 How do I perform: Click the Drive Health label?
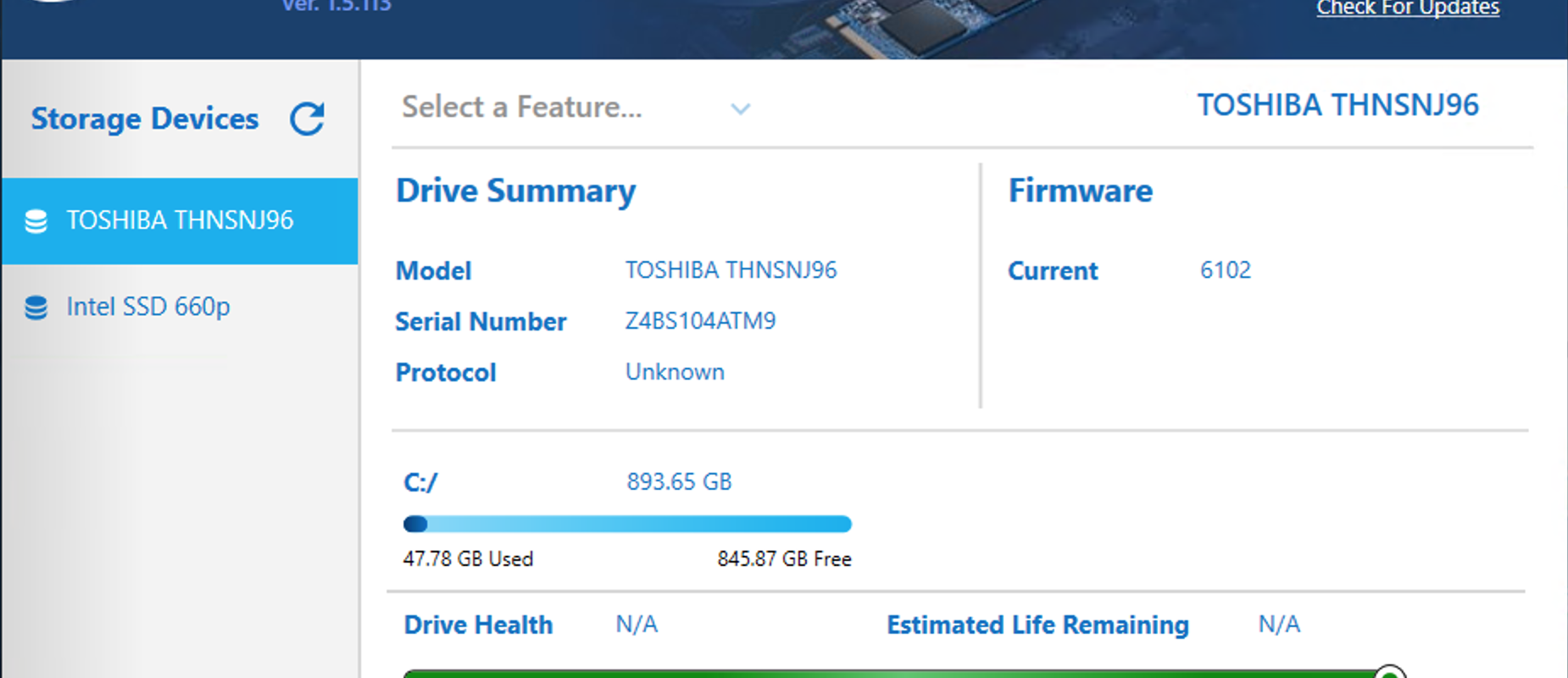pos(478,625)
